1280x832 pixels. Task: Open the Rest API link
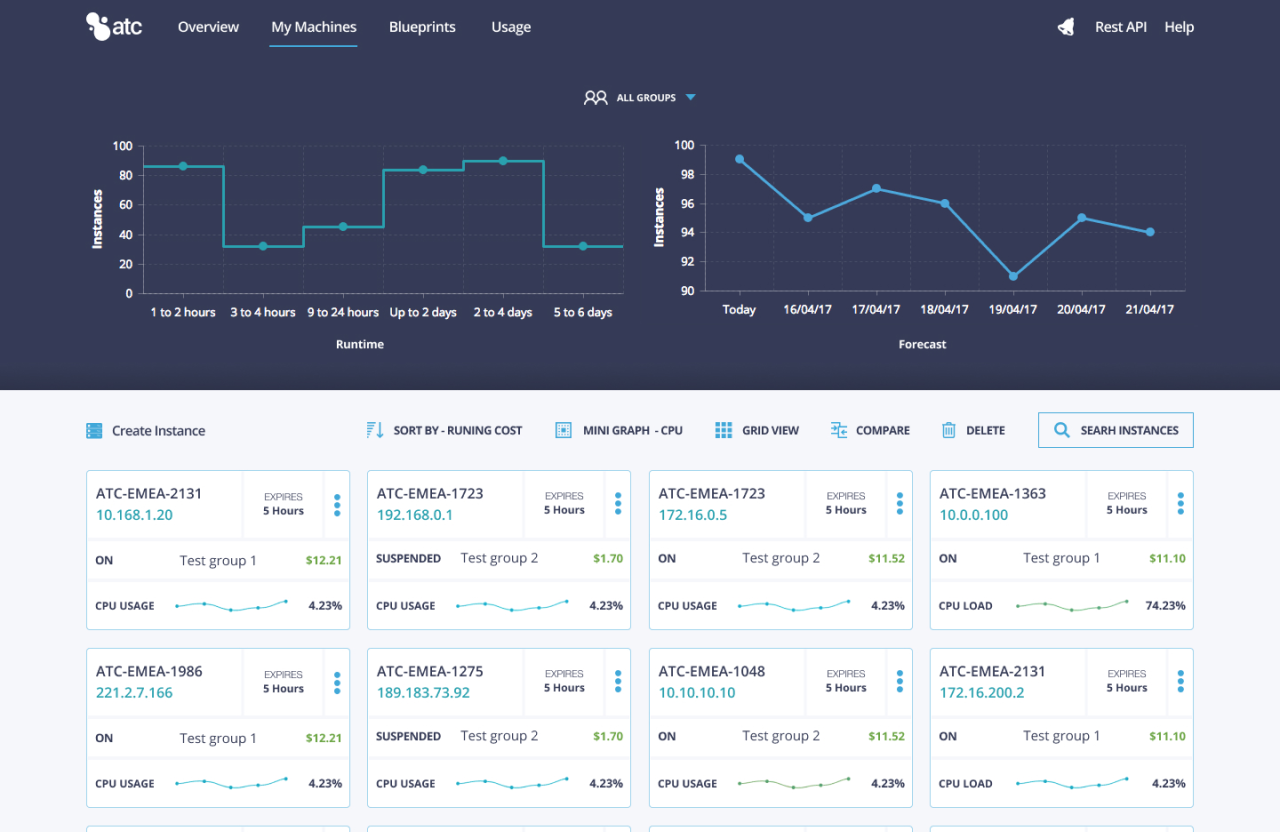(1120, 27)
